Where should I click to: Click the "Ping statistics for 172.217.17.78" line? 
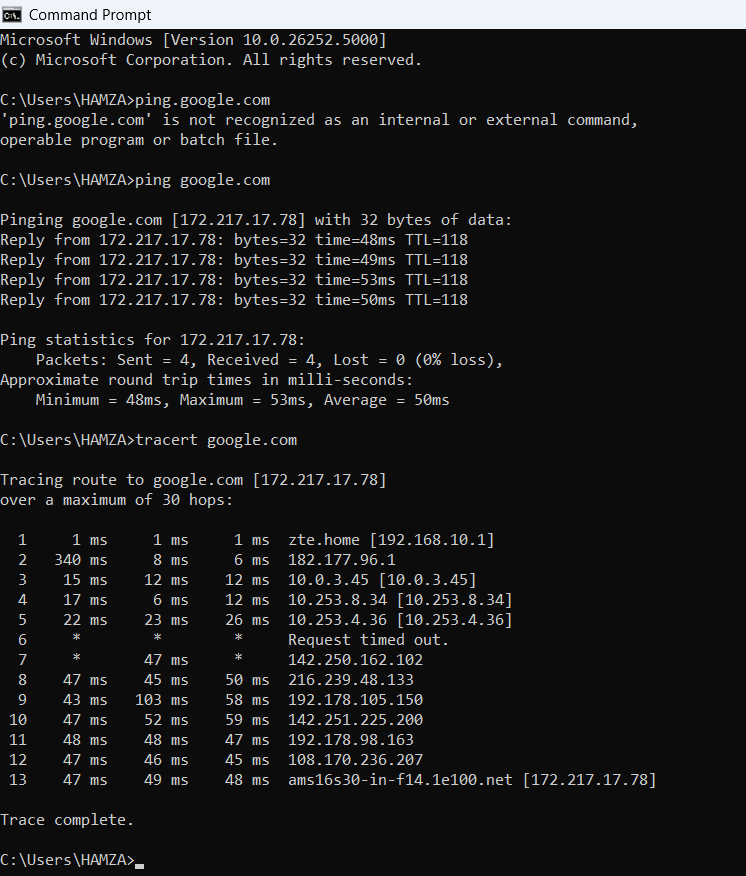[152, 340]
